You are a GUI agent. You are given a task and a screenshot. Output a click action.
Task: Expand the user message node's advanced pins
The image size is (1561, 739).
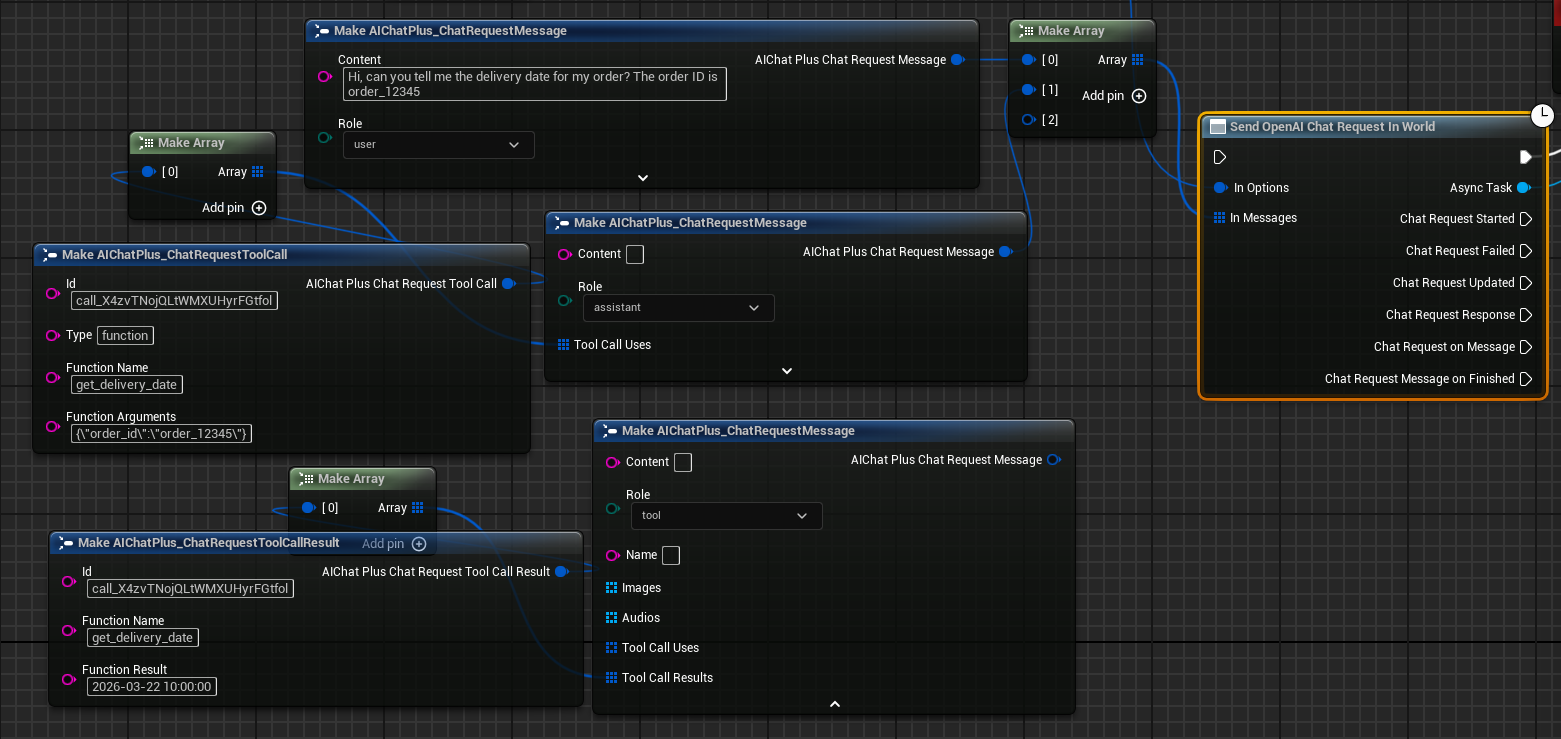tap(643, 178)
